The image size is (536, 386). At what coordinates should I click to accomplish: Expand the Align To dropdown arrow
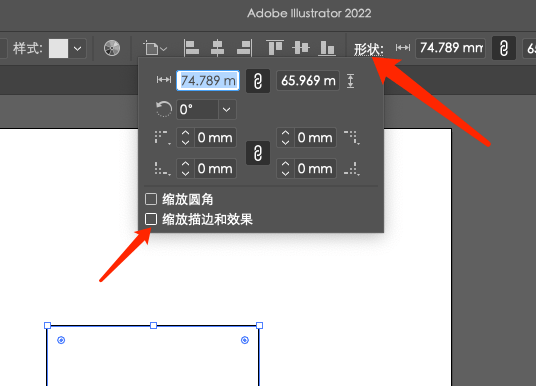(x=164, y=49)
